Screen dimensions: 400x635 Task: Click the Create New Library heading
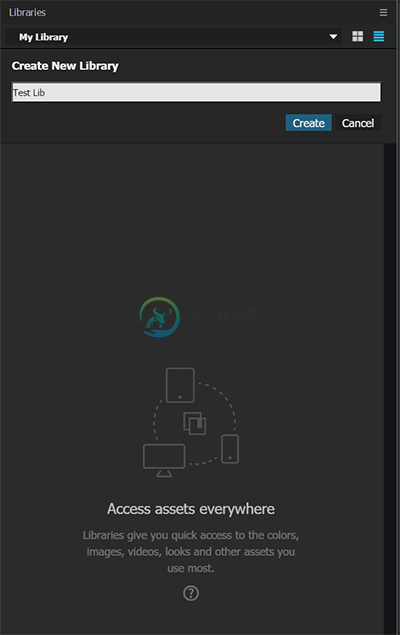[65, 66]
